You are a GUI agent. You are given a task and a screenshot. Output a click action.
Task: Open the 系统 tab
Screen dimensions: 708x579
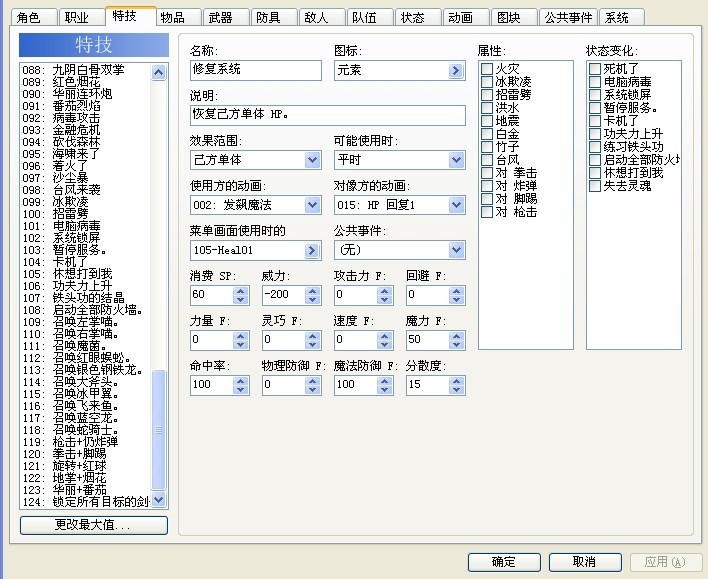coord(622,18)
